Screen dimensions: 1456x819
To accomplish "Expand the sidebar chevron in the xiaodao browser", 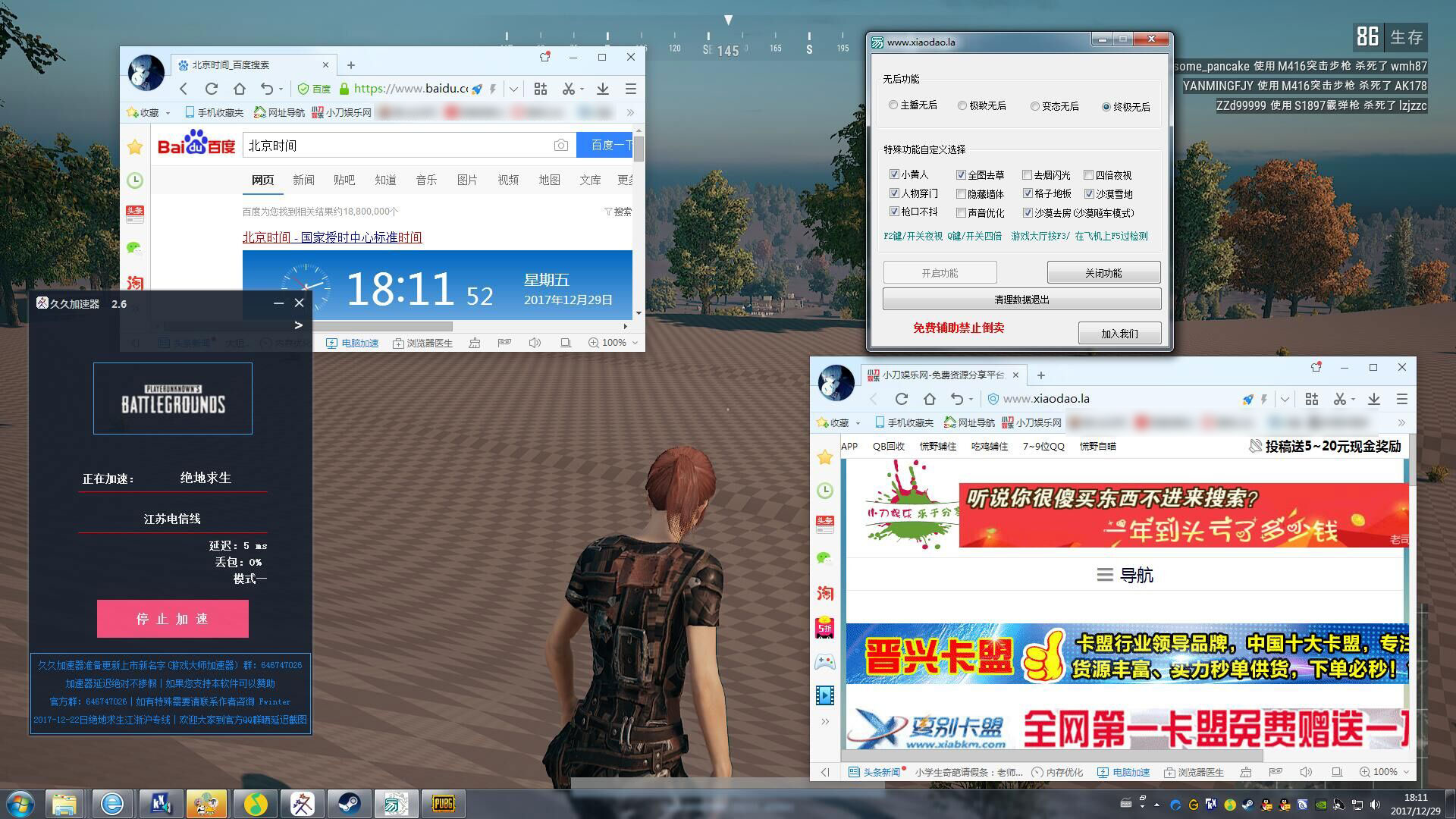I will pyautogui.click(x=825, y=722).
